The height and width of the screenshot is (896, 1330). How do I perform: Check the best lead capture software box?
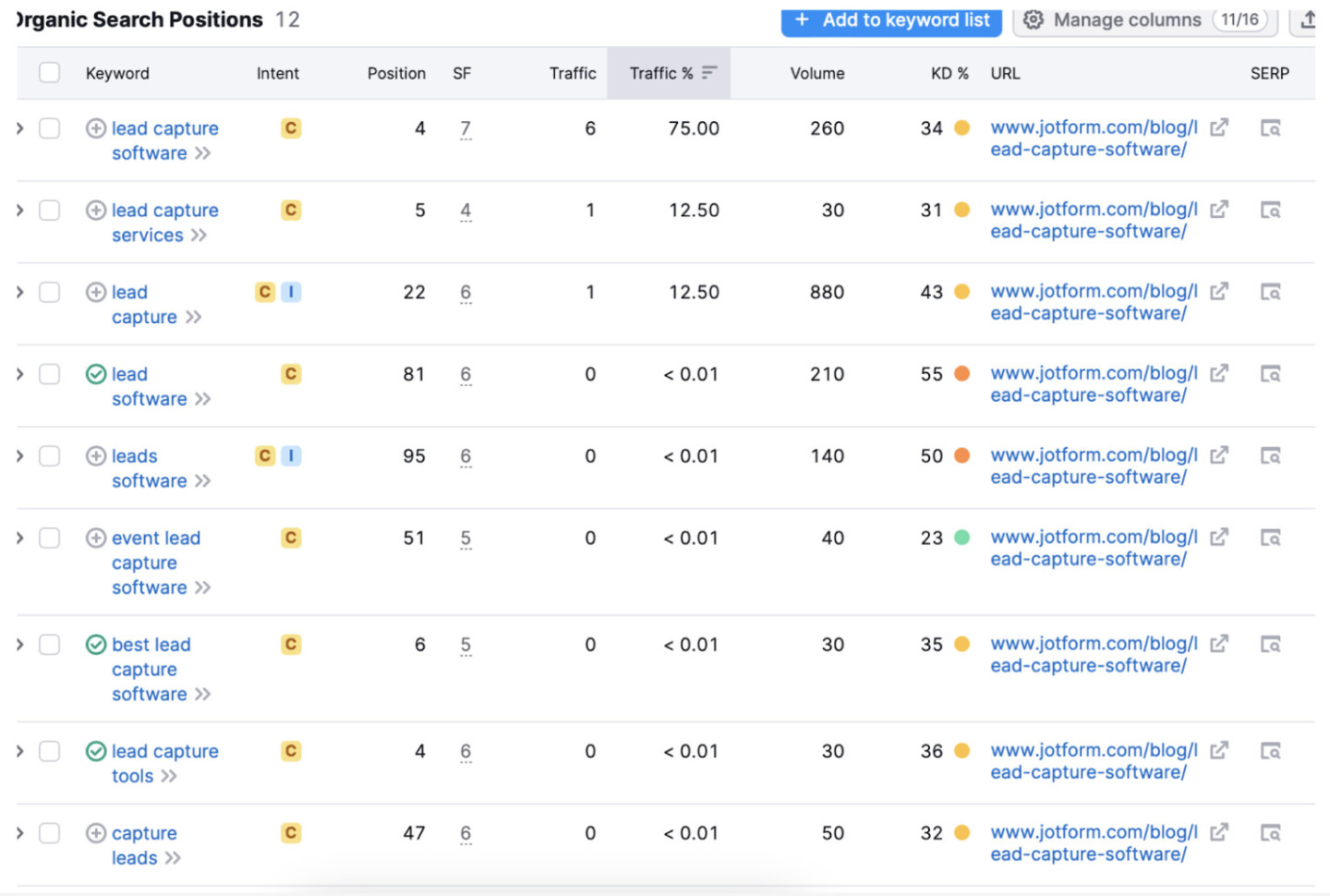50,645
